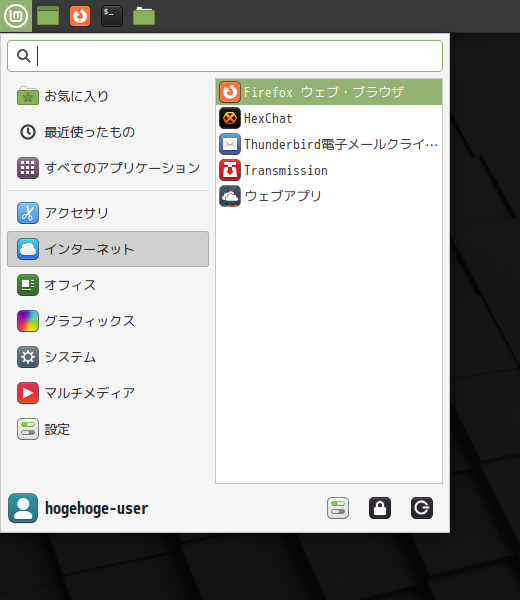
Task: Click the logout icon at bottom right
Action: coord(422,508)
